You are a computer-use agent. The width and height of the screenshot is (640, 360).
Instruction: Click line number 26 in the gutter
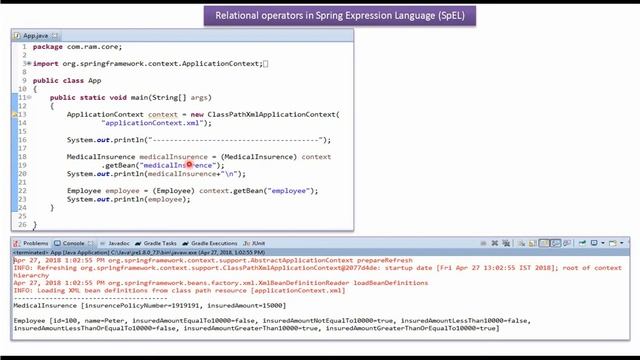(22, 224)
